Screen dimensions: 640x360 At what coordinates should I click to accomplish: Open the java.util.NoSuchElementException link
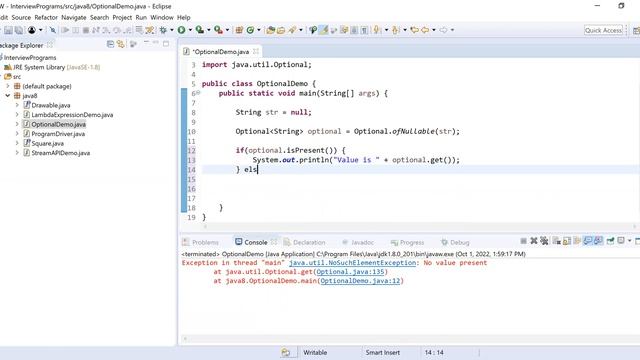click(x=352, y=263)
